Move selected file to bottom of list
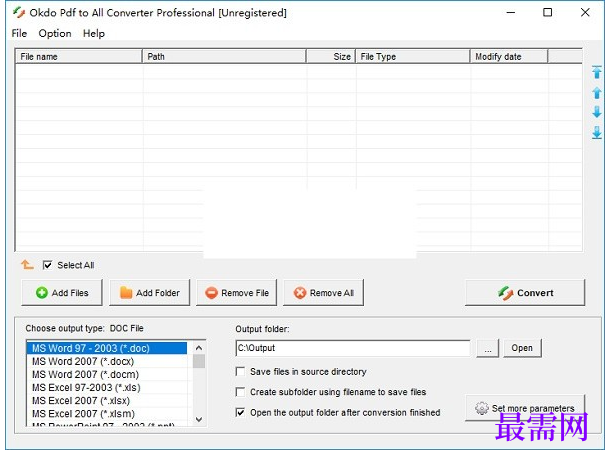This screenshot has width=607, height=458. [x=597, y=132]
